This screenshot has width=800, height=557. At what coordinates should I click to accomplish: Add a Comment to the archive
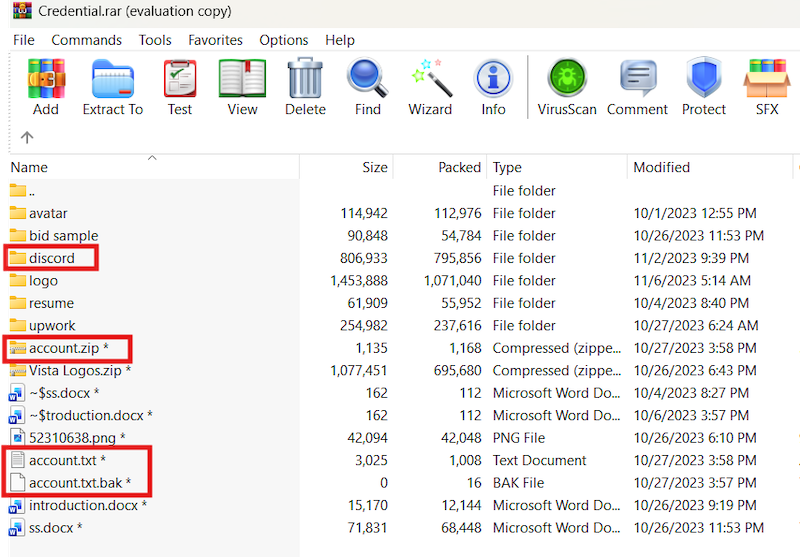pos(638,78)
